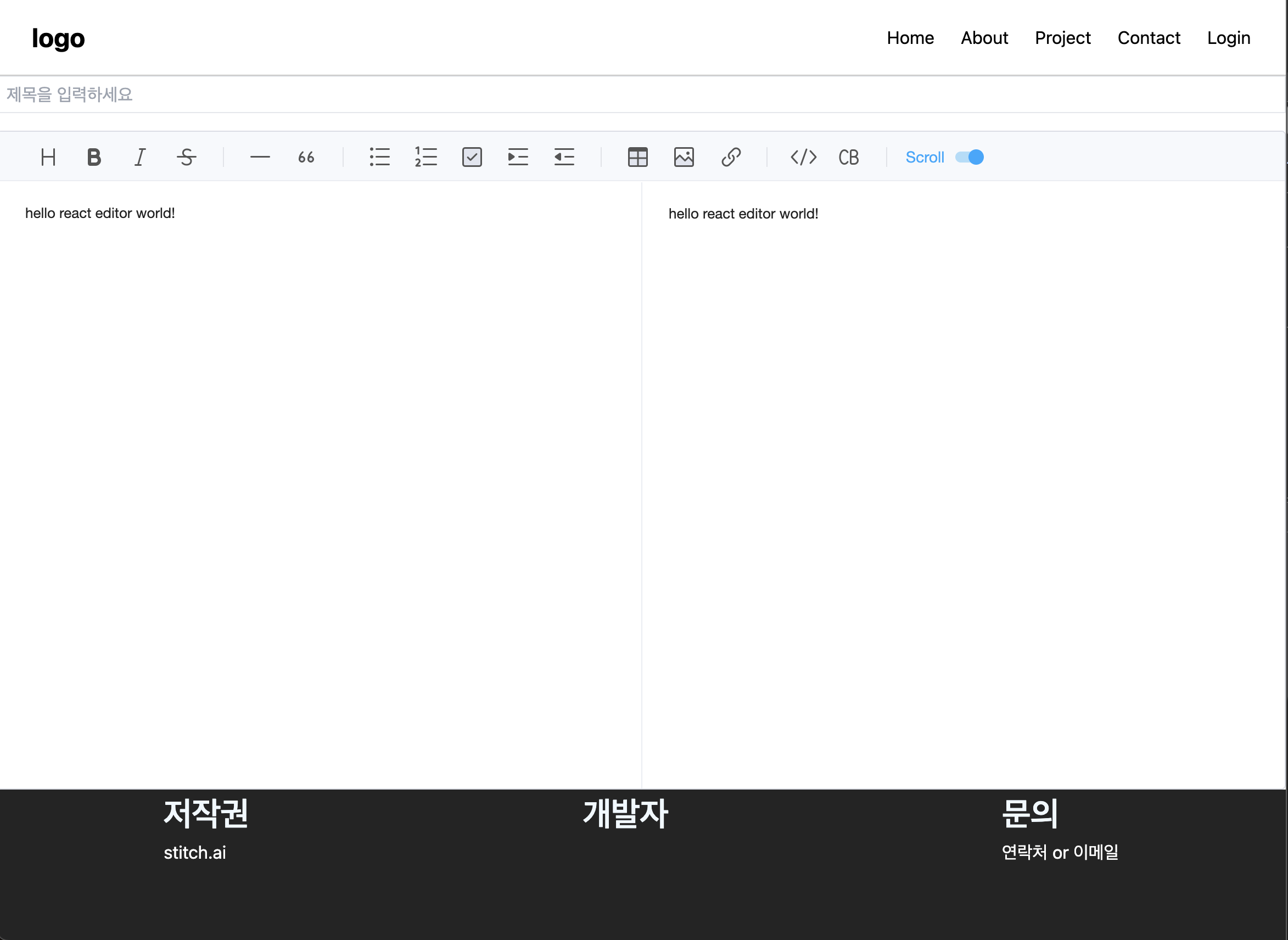This screenshot has height=940, width=1288.
Task: Disable the Scroll sync toggle
Action: [970, 157]
